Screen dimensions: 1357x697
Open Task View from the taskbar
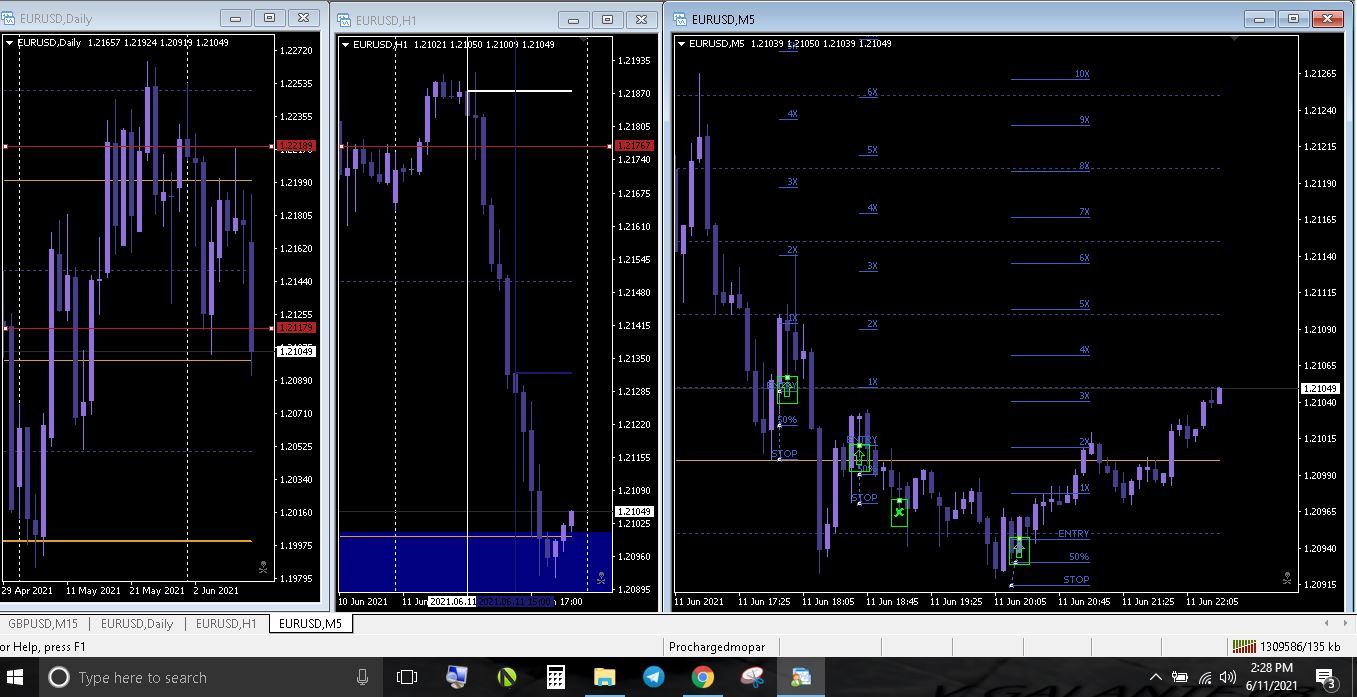coord(407,677)
